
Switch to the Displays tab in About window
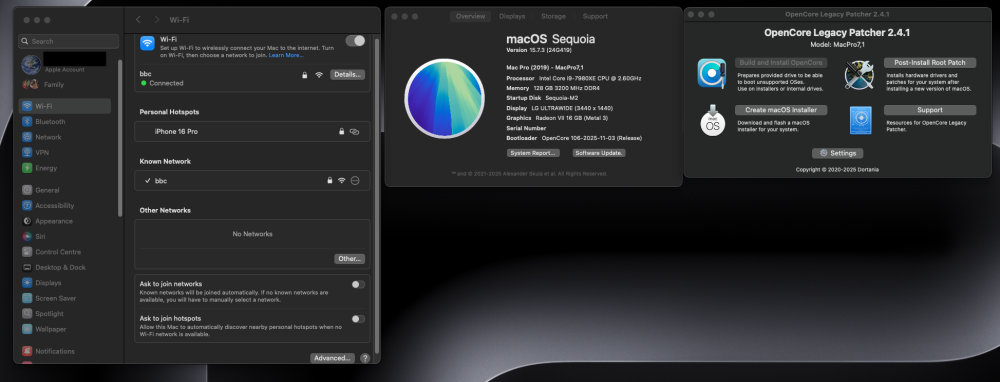click(x=512, y=17)
